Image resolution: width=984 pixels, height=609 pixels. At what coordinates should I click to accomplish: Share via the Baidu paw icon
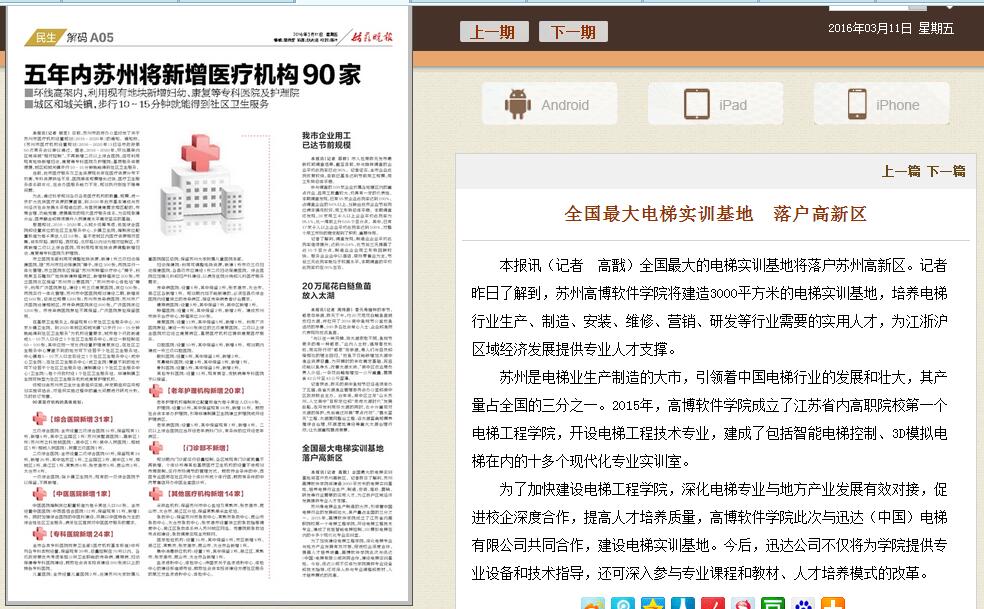click(803, 603)
